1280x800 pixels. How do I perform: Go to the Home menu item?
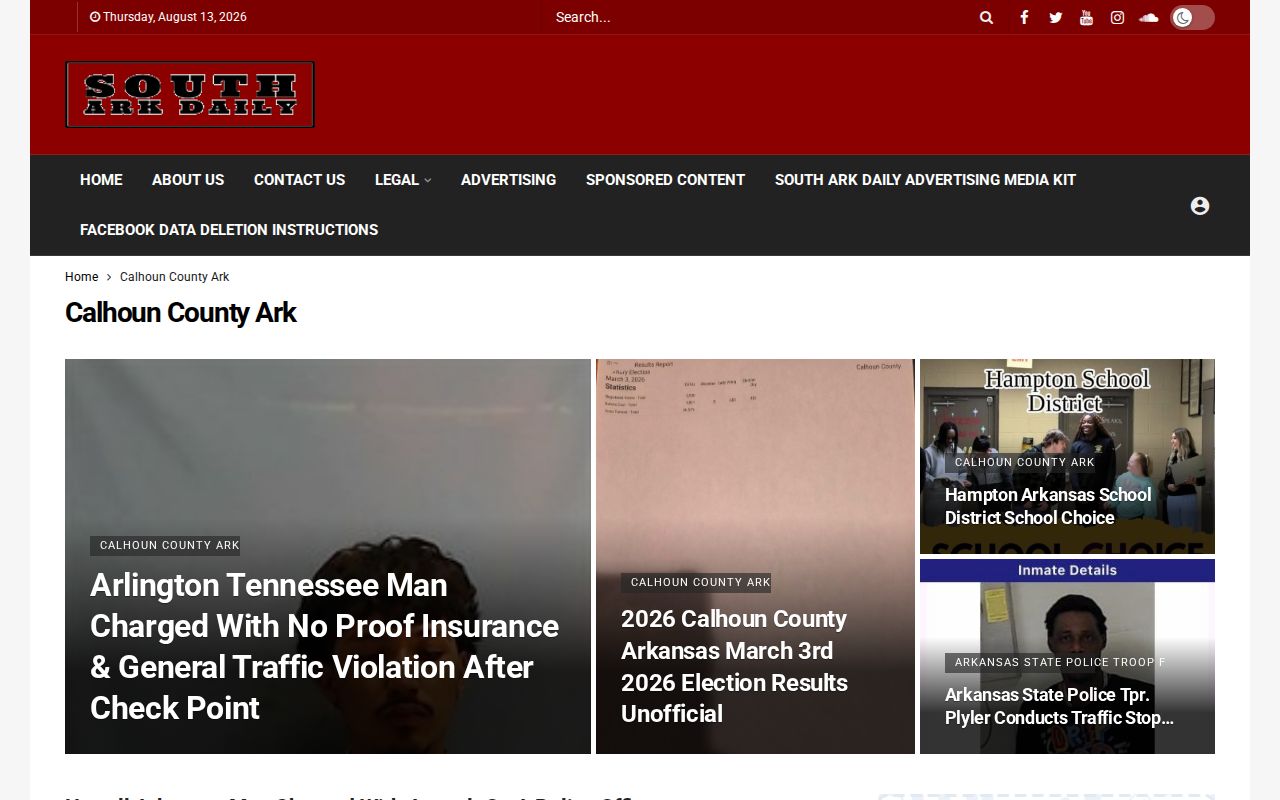(x=101, y=180)
